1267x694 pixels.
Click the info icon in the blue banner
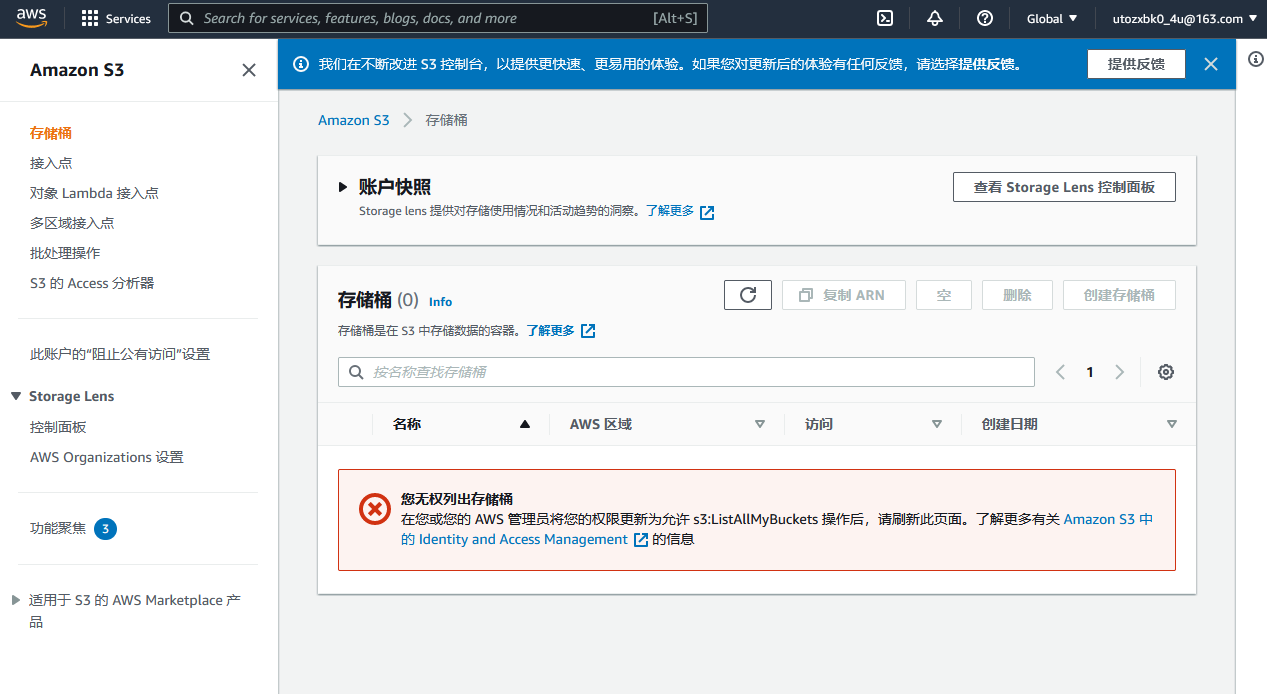300,64
